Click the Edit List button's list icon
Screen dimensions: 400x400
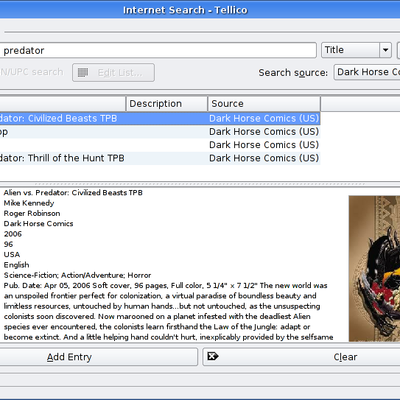(x=83, y=72)
